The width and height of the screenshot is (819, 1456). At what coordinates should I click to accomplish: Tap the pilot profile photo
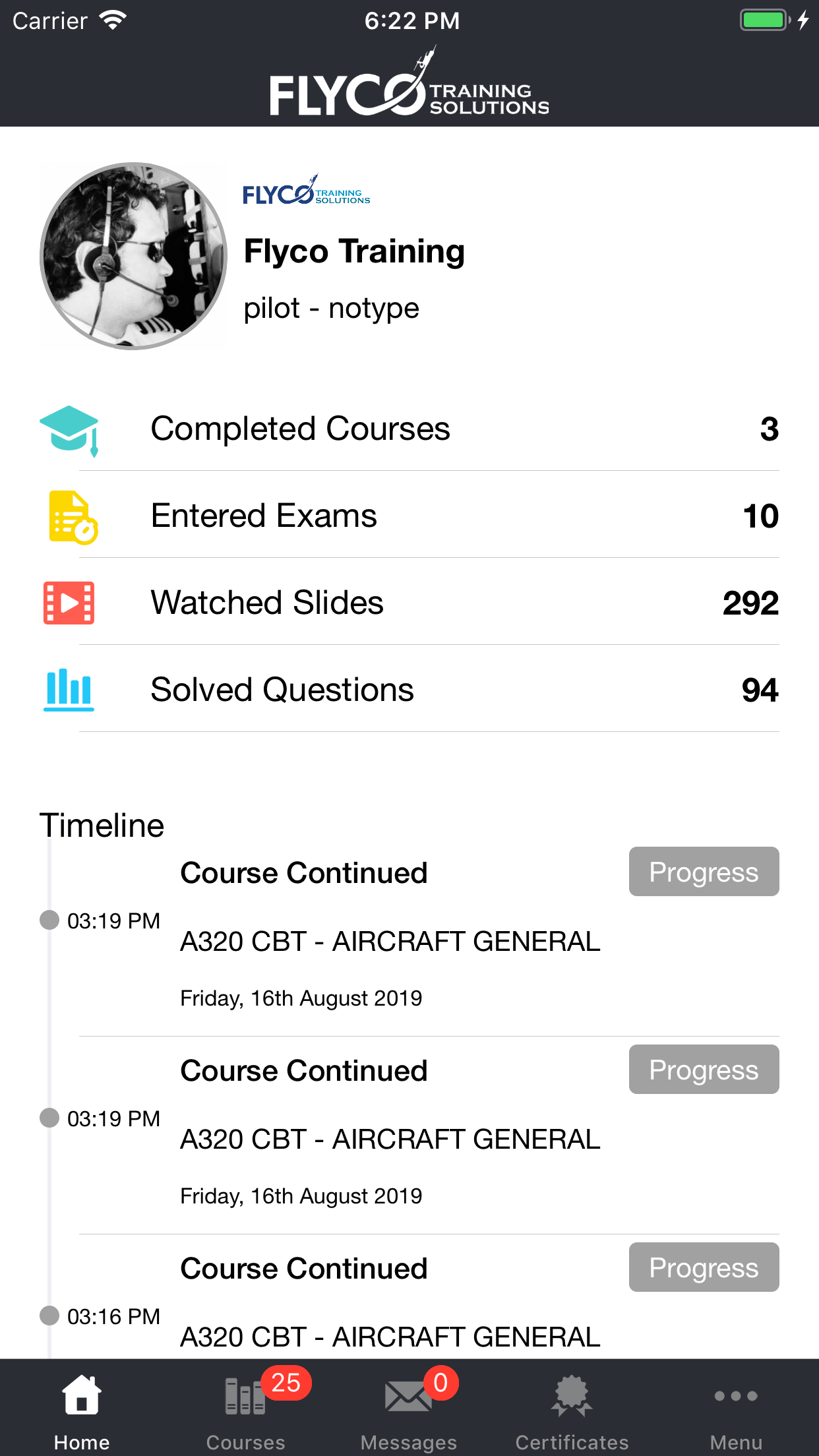134,256
